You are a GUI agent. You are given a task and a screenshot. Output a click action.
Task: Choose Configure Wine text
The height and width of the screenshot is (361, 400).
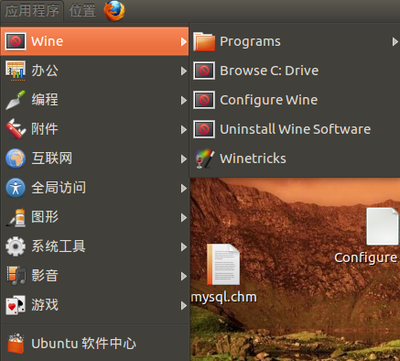pyautogui.click(x=269, y=100)
